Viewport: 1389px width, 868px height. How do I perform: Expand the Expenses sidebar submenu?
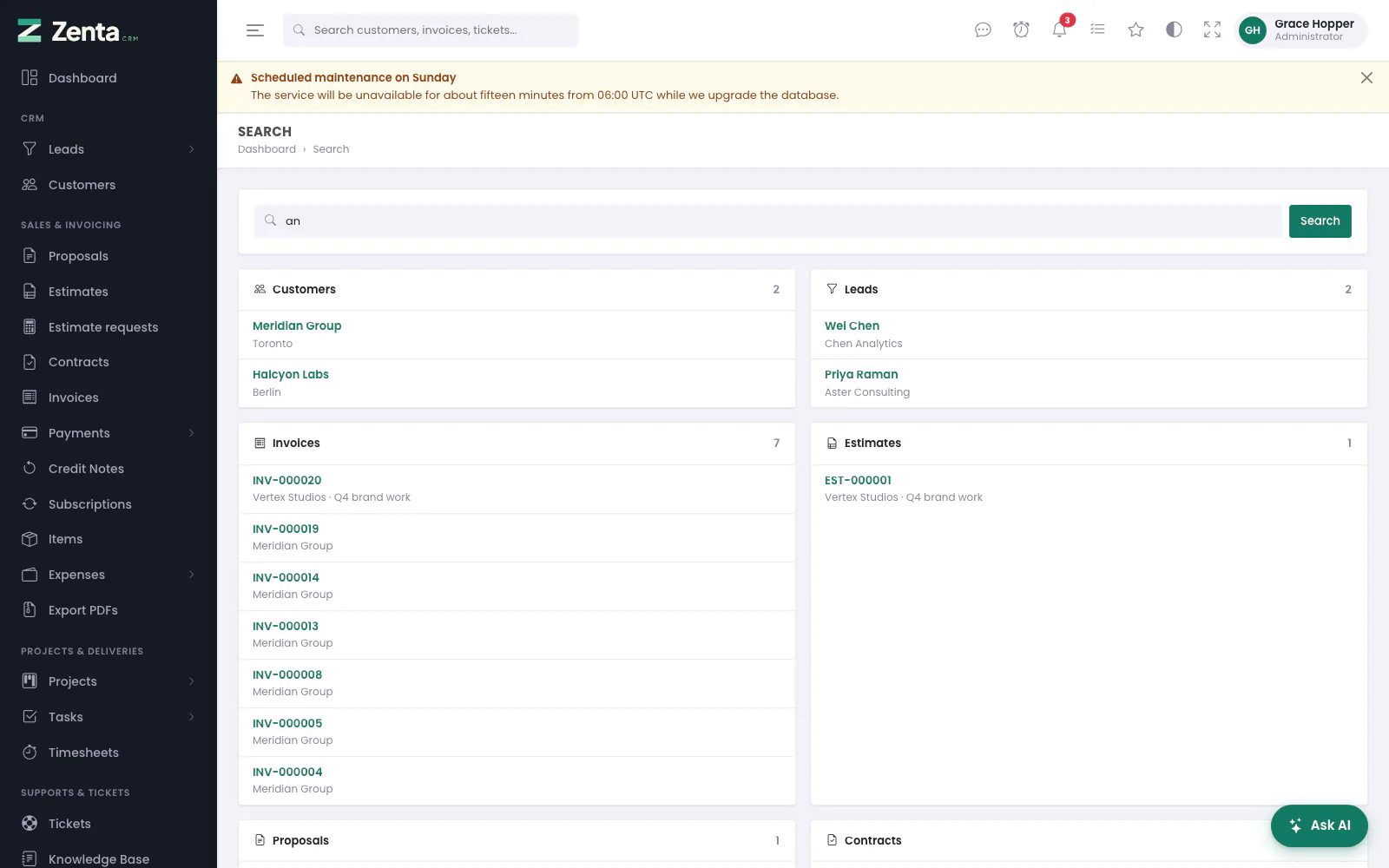(x=109, y=575)
